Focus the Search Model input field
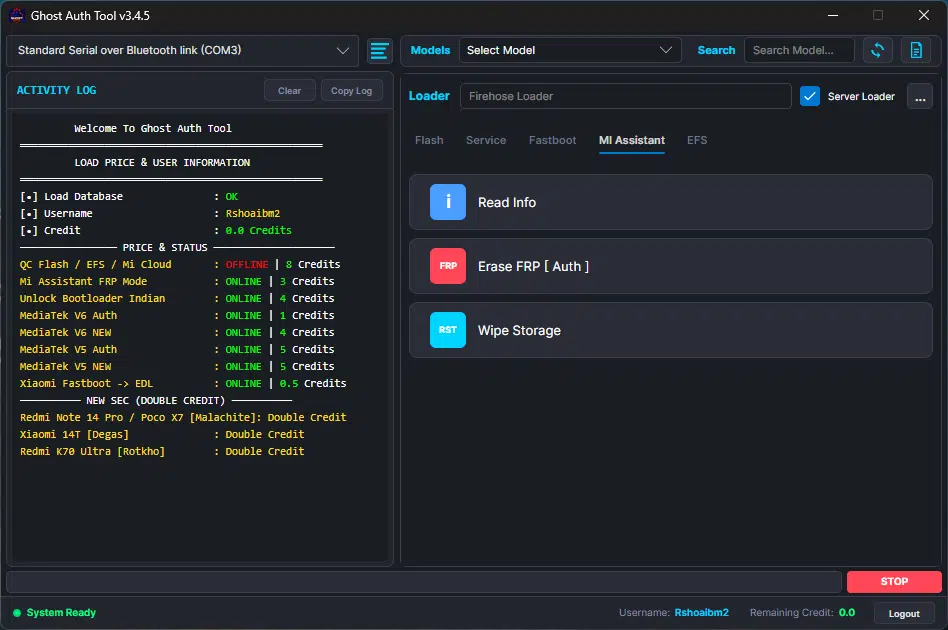 [x=799, y=50]
